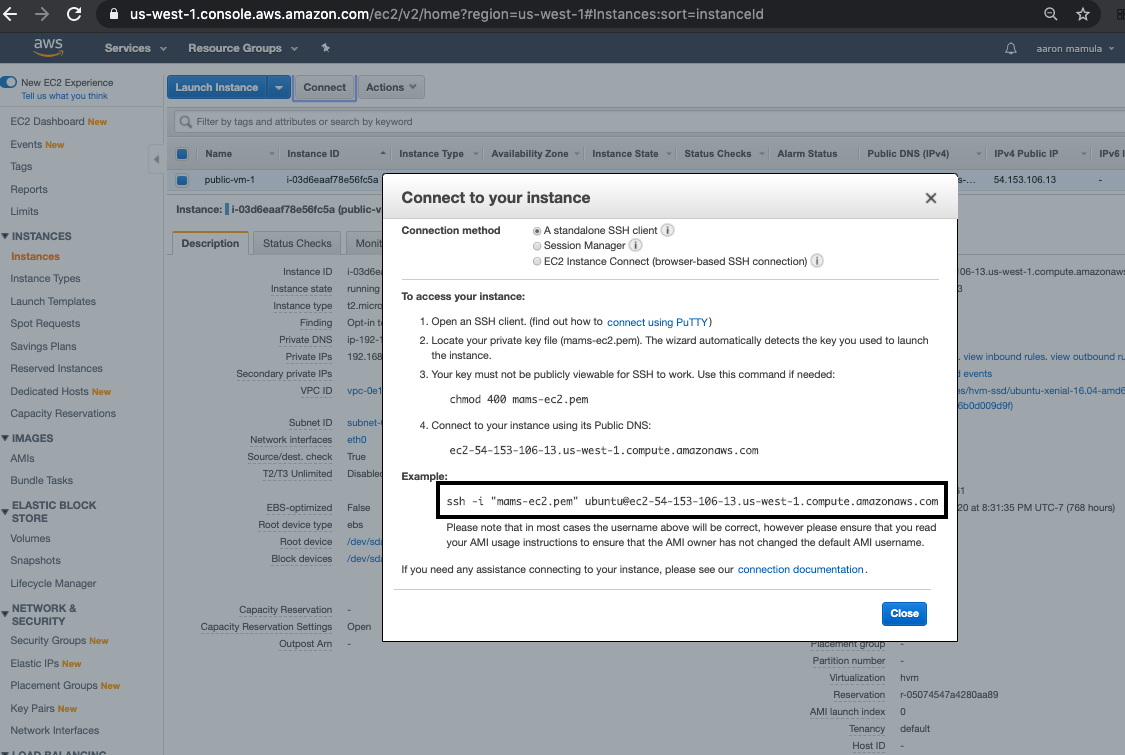Open the Services dropdown menu

[x=136, y=48]
